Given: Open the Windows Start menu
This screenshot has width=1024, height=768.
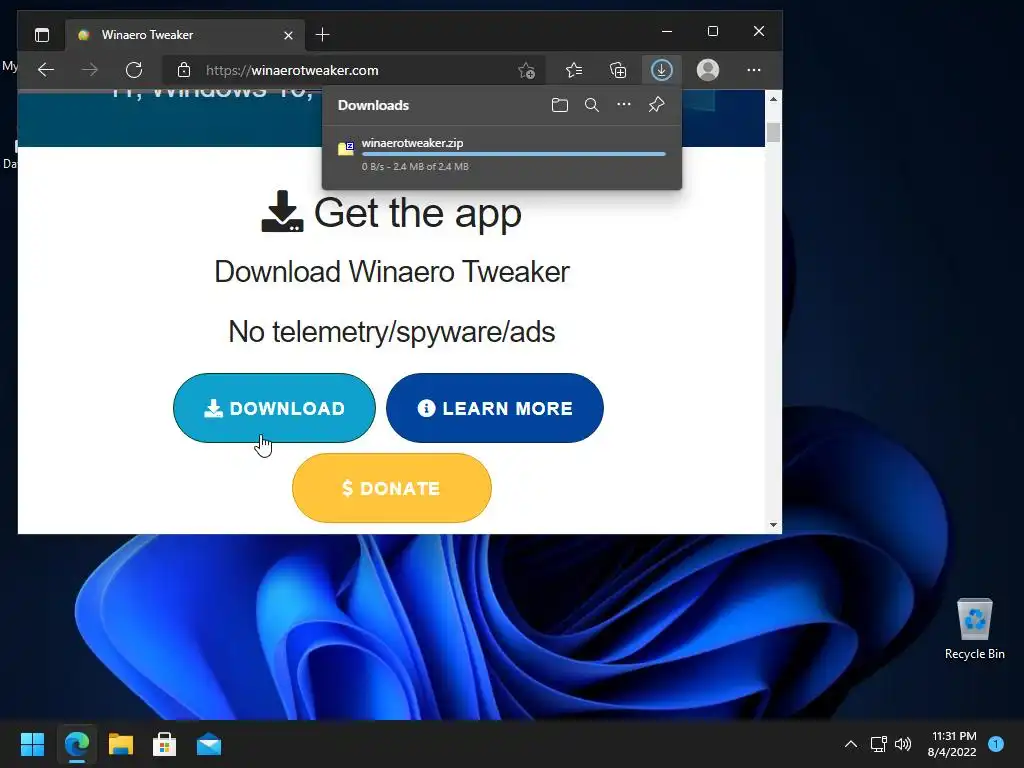Looking at the screenshot, I should click(x=32, y=744).
